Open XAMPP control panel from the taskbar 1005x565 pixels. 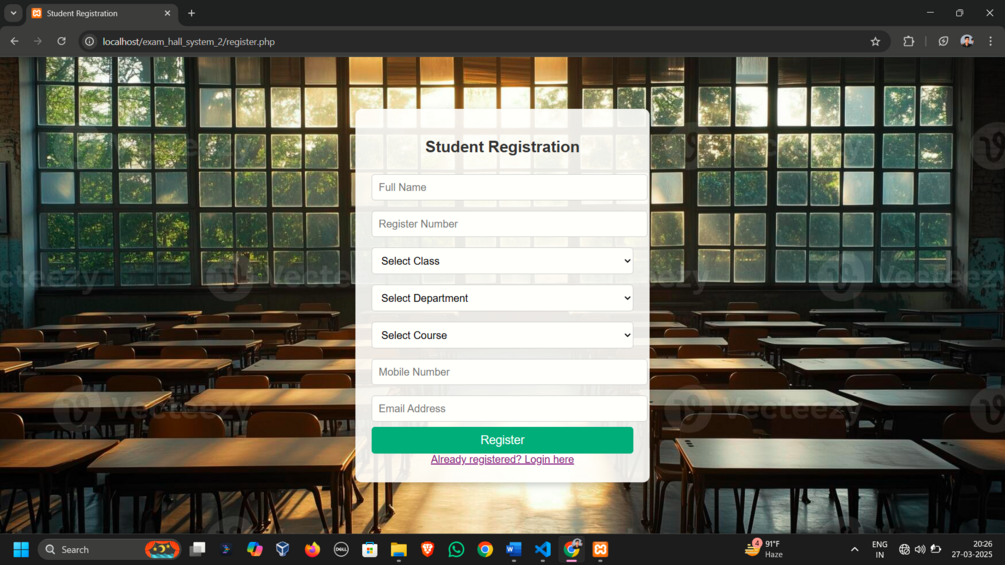(601, 550)
